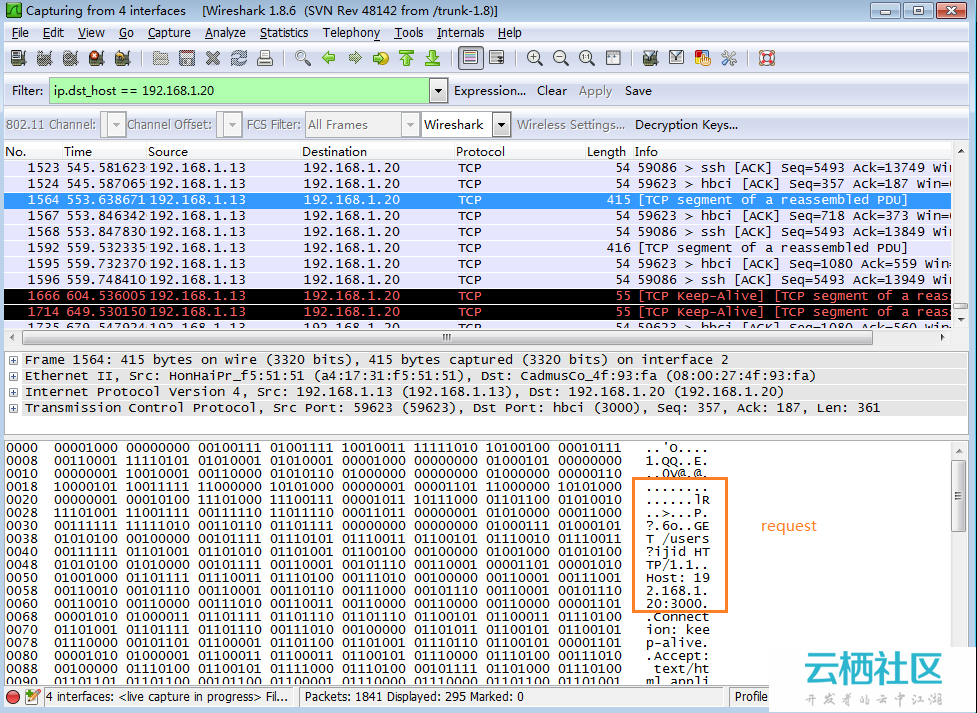Image resolution: width=977 pixels, height=713 pixels.
Task: Click the resize all columns icon
Action: click(x=613, y=59)
